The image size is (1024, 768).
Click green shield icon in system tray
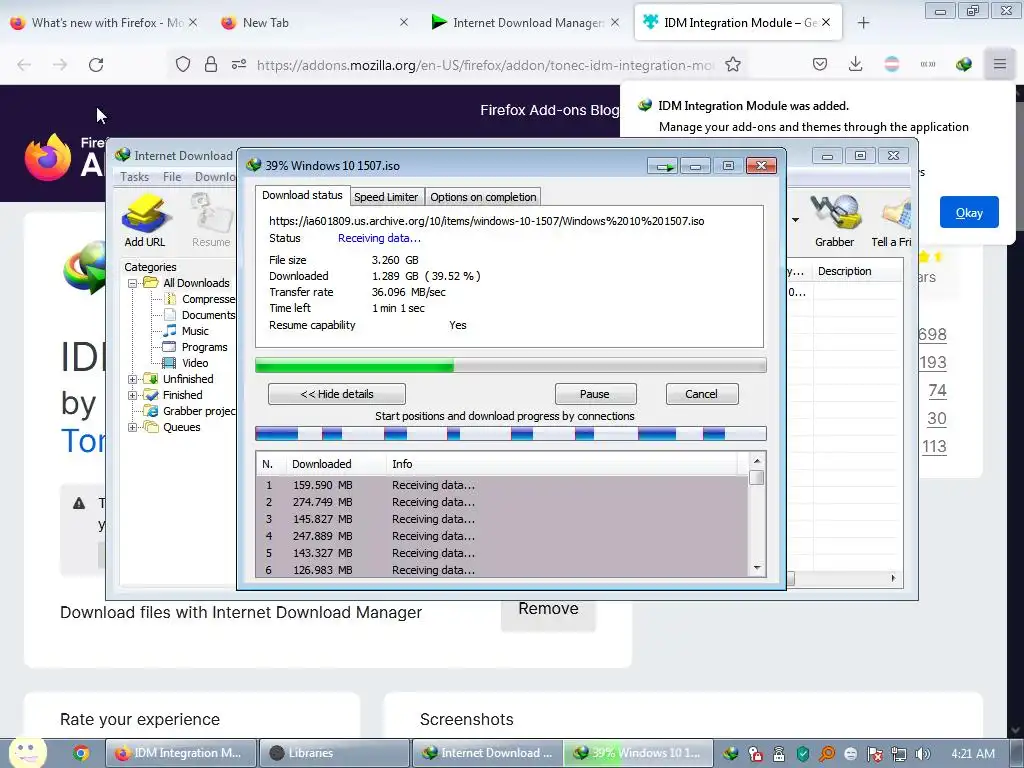pyautogui.click(x=803, y=754)
